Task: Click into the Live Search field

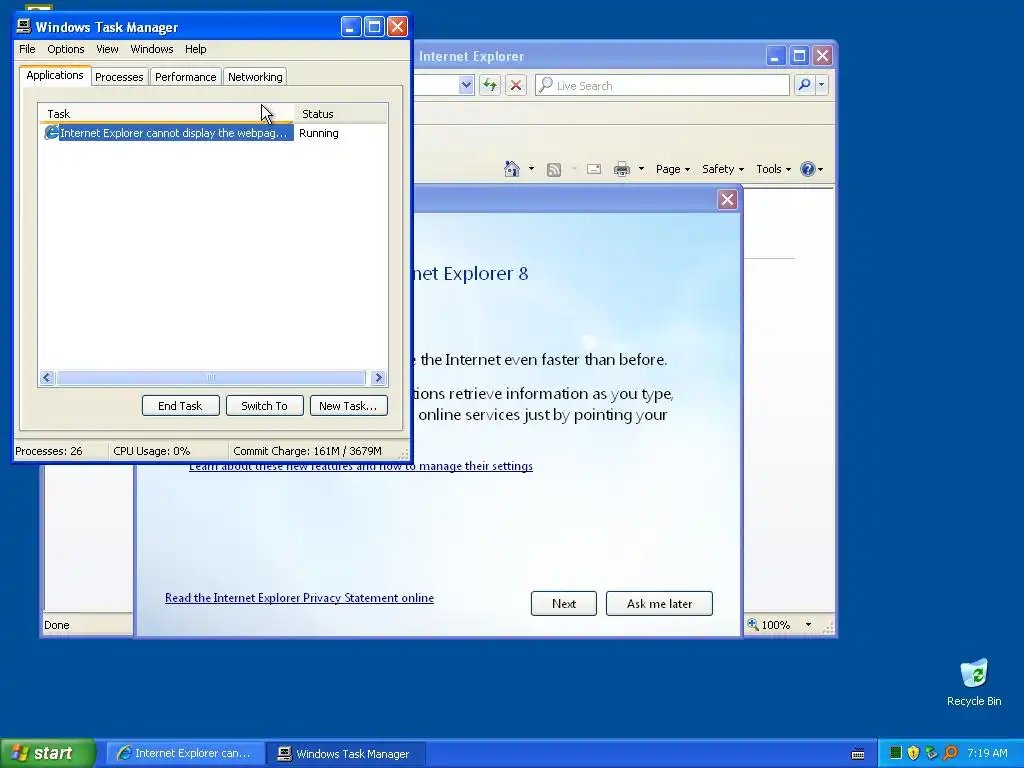Action: pos(662,85)
